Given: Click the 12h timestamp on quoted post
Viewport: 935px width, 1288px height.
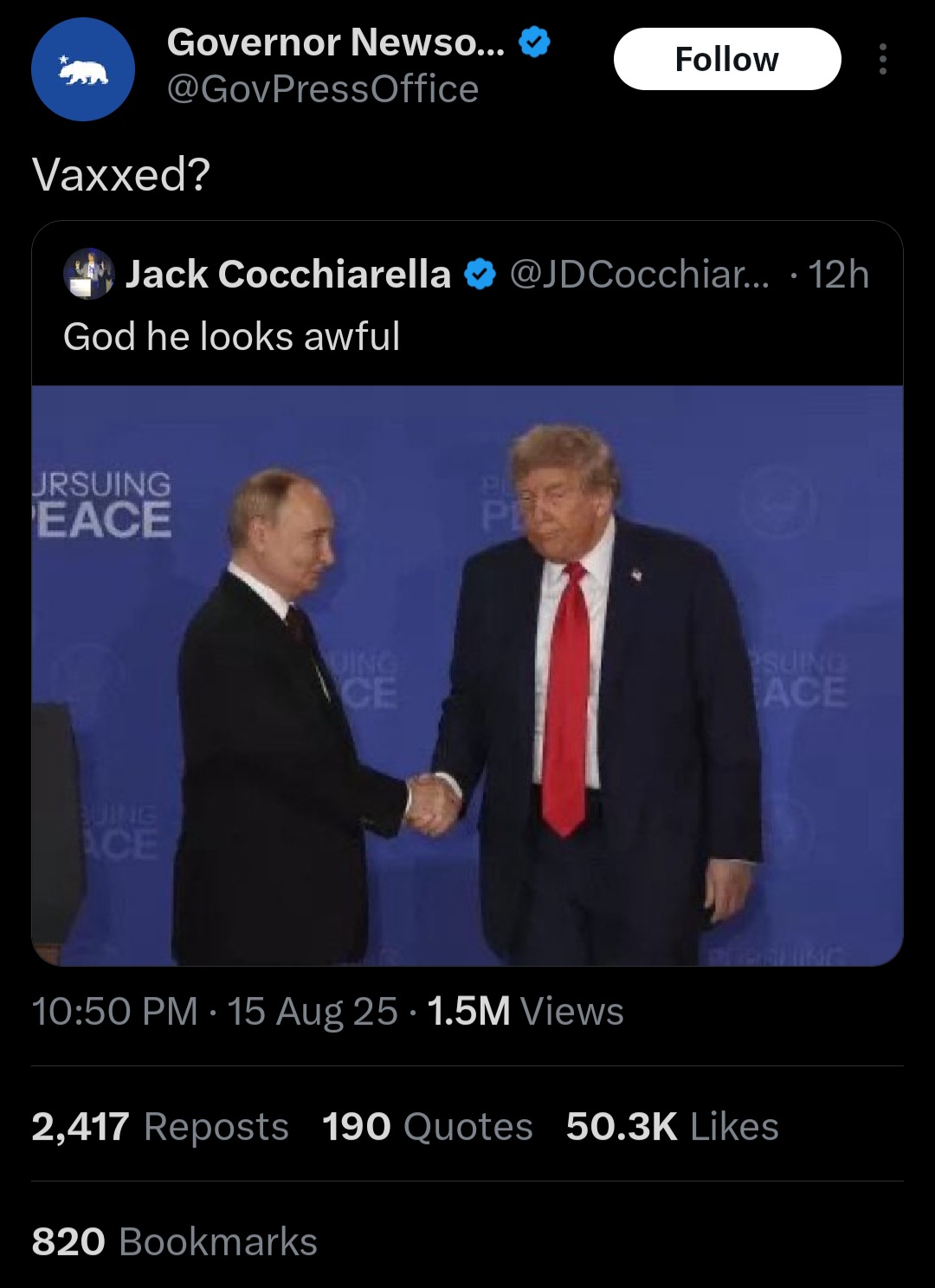Looking at the screenshot, I should coord(837,275).
